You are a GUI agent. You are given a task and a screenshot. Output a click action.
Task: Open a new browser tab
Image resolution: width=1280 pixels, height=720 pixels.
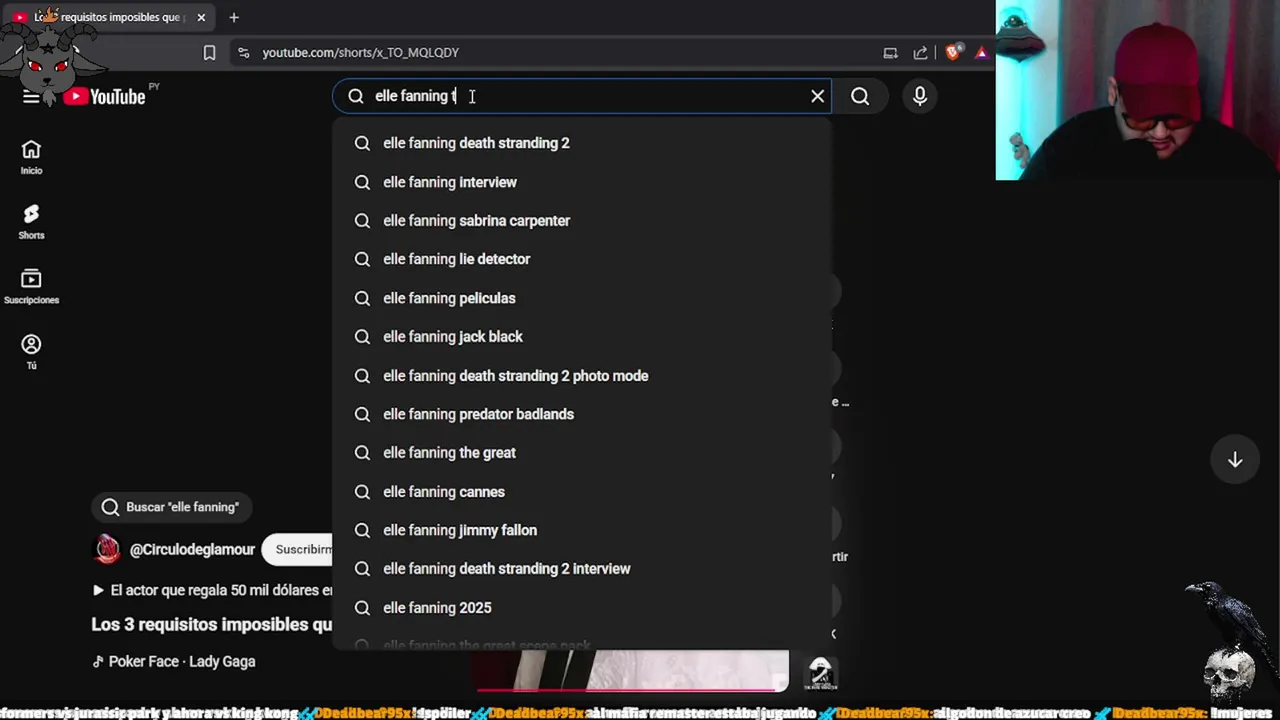pos(234,17)
